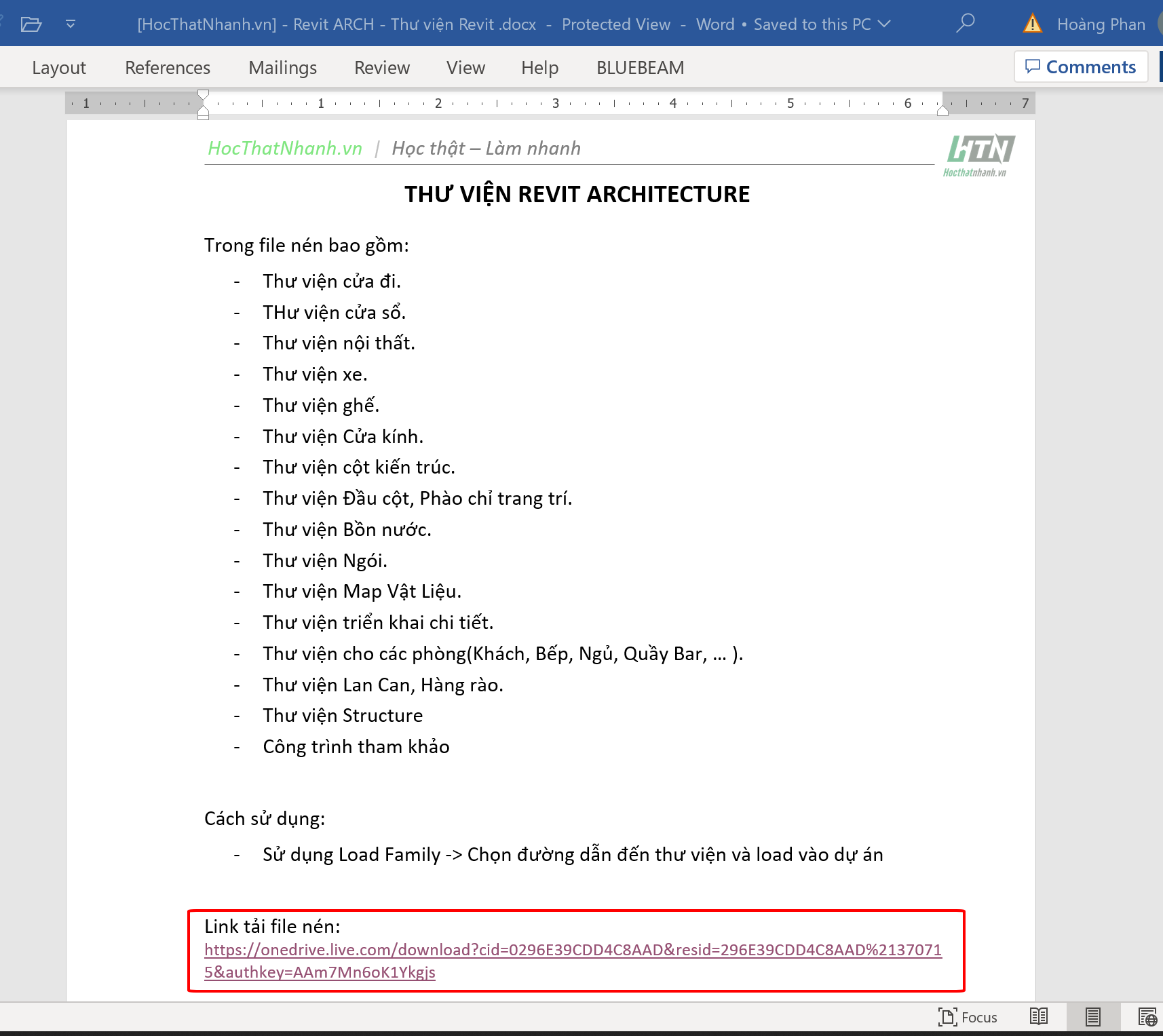The width and height of the screenshot is (1163, 1036).
Task: Click list item 'Thư viện Bồn nước.'
Action: coord(347,529)
